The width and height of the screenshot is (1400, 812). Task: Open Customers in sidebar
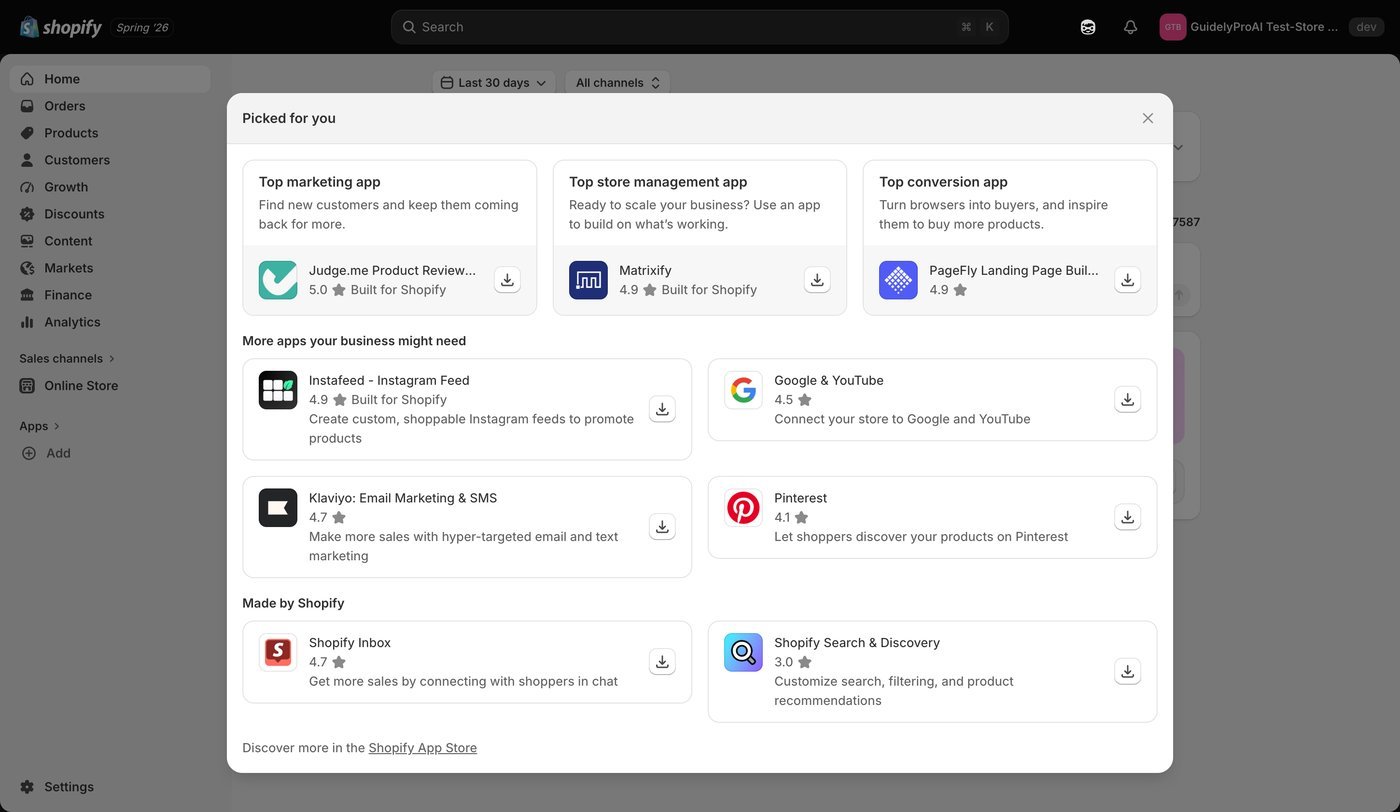point(110,160)
